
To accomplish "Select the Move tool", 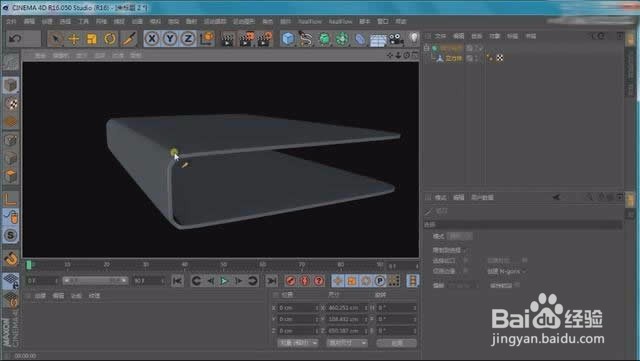I will pos(74,39).
